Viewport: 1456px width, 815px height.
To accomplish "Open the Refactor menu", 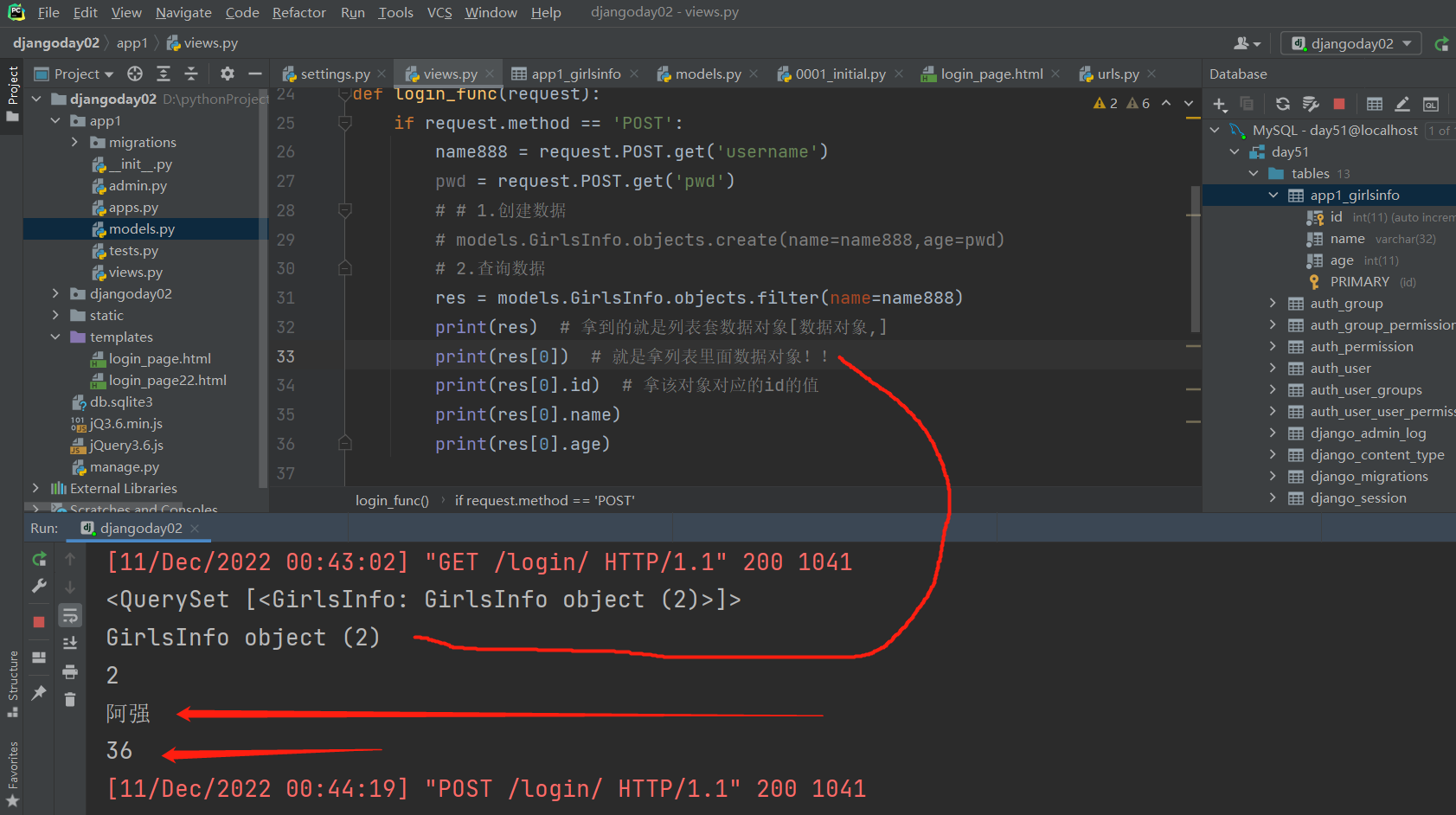I will (299, 12).
